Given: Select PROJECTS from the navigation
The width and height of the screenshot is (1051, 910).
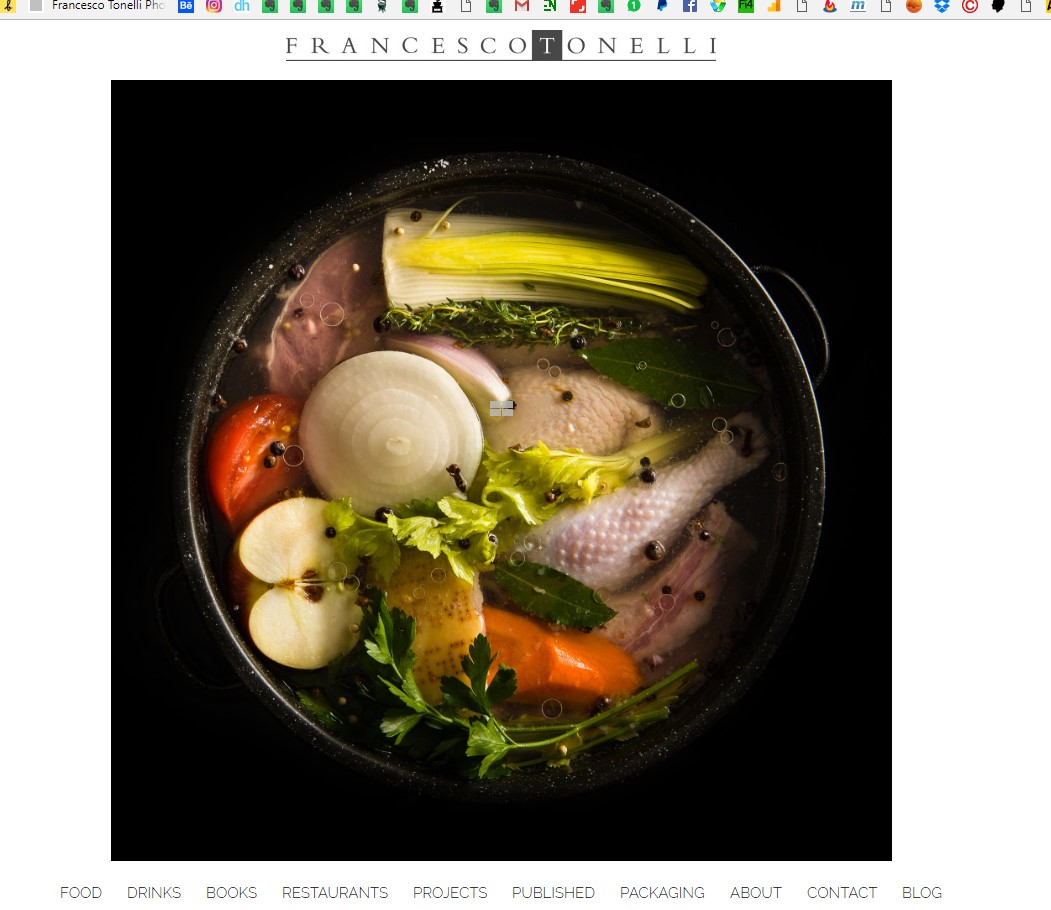Looking at the screenshot, I should 450,893.
